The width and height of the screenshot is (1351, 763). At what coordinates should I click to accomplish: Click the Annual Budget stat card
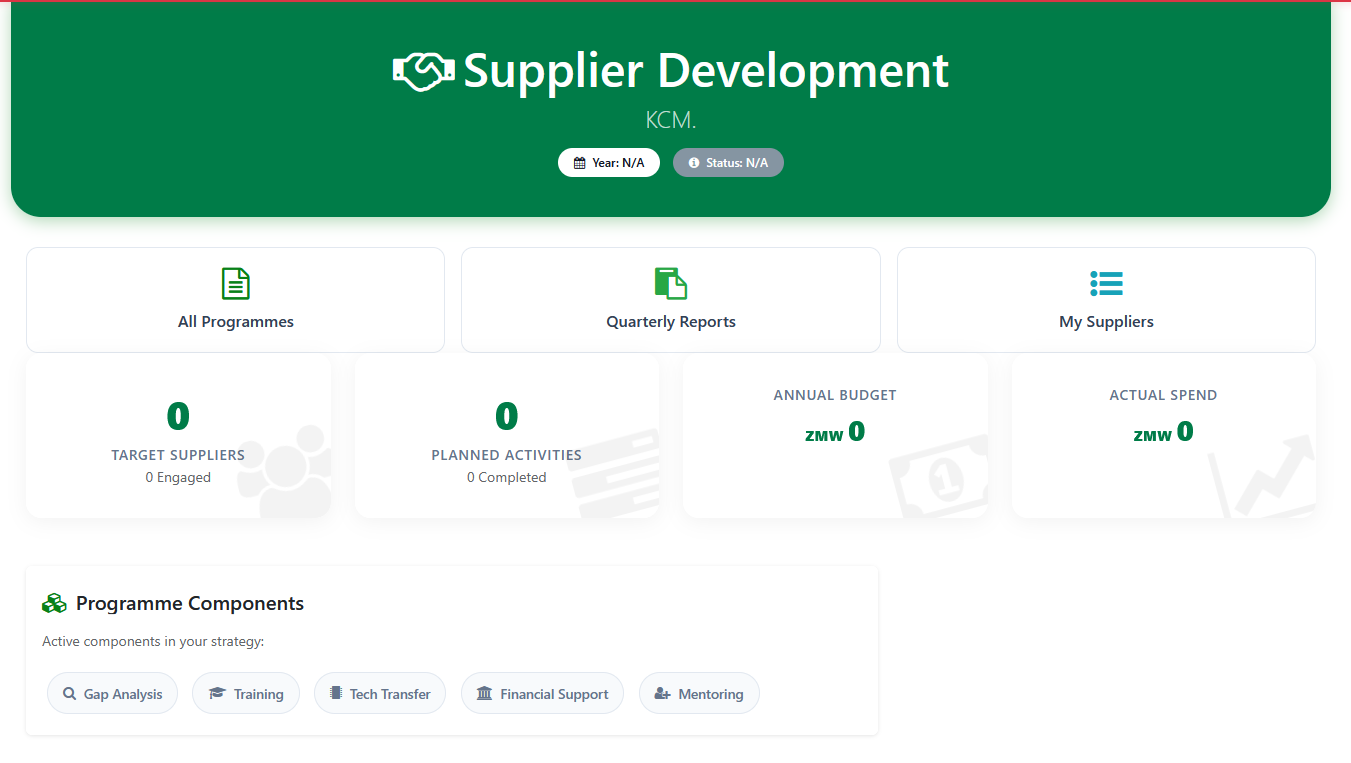point(835,437)
